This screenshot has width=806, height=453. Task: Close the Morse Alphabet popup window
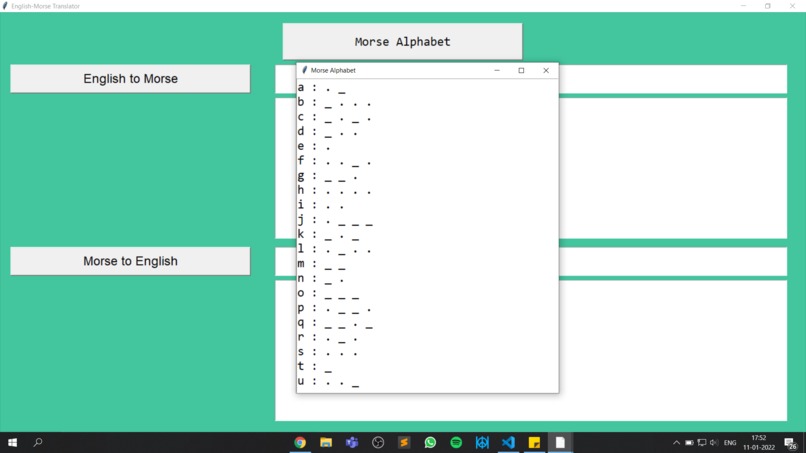click(546, 70)
